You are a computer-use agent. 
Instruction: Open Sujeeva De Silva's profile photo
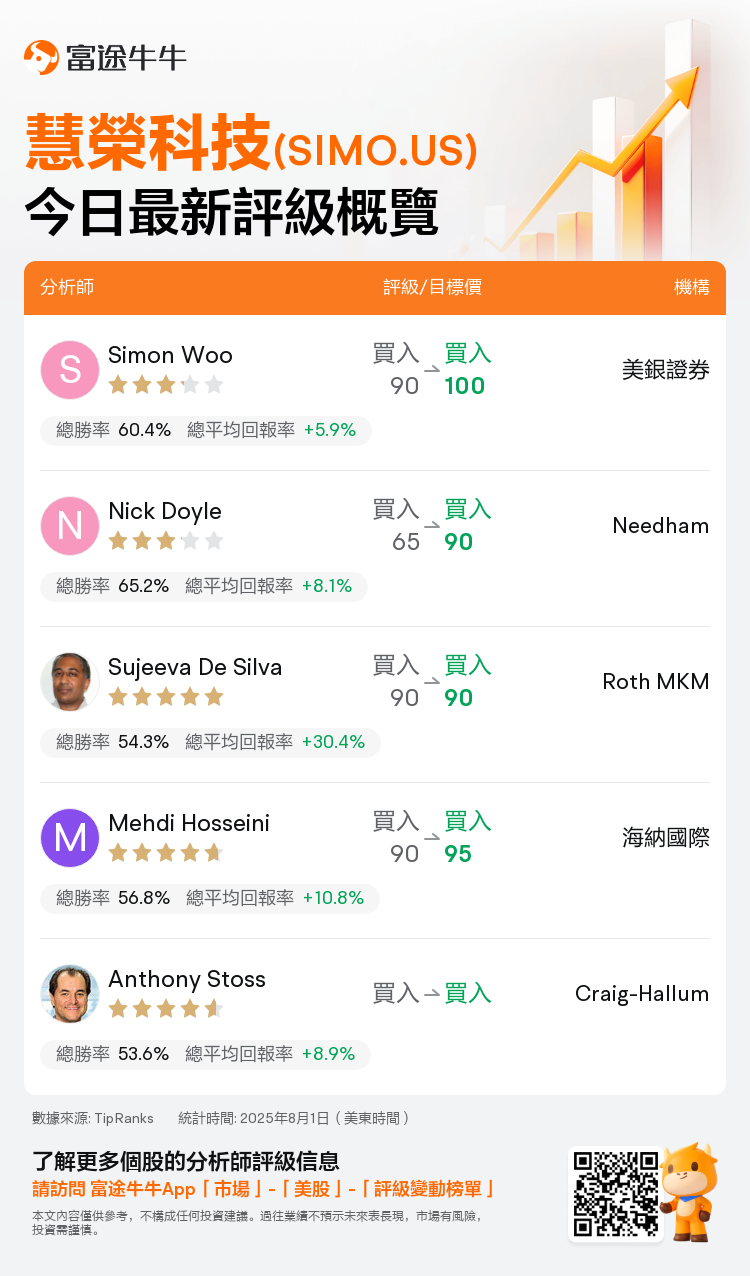(x=70, y=682)
